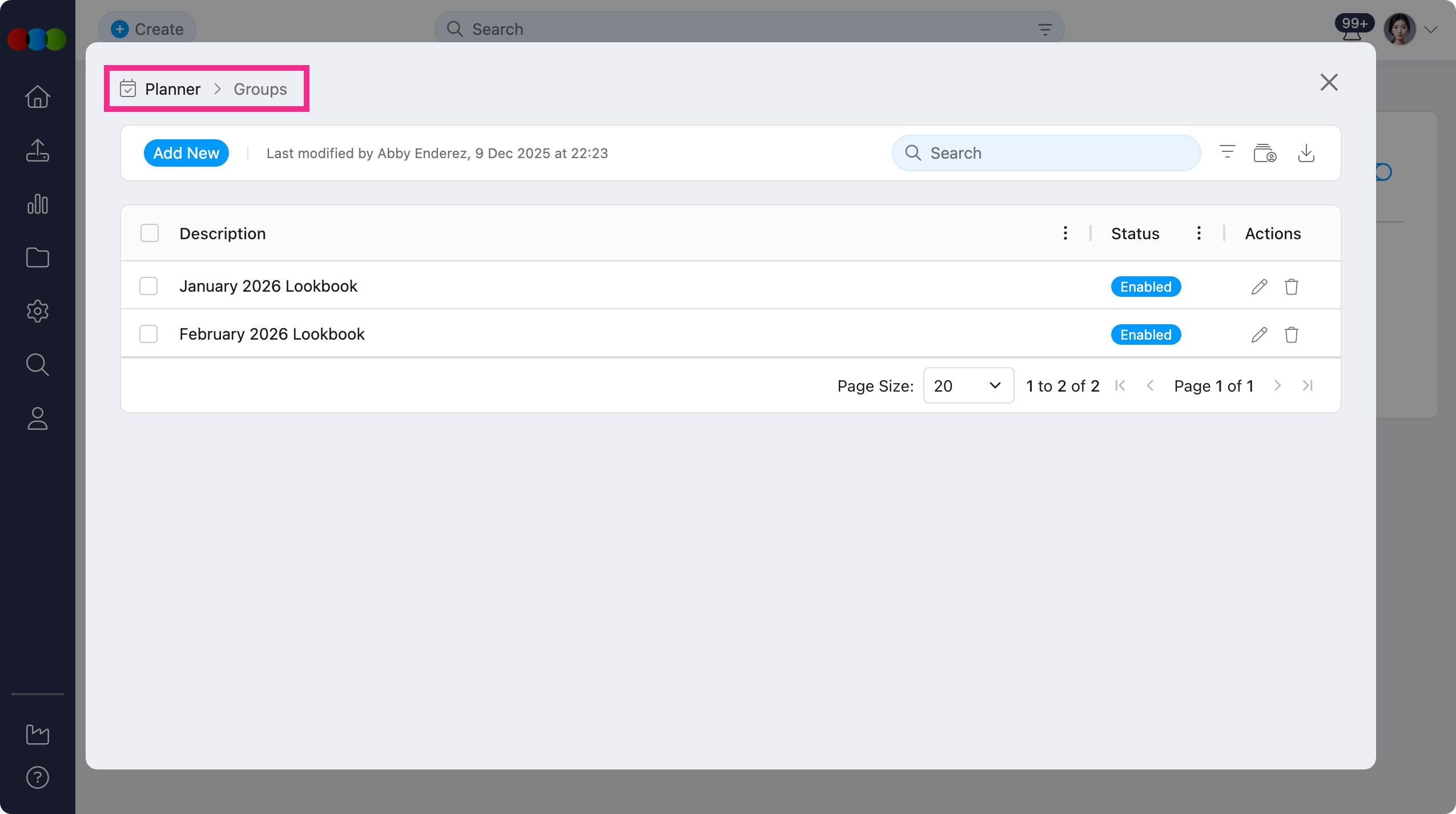Click the download export icon
Image resolution: width=1456 pixels, height=814 pixels.
1306,153
